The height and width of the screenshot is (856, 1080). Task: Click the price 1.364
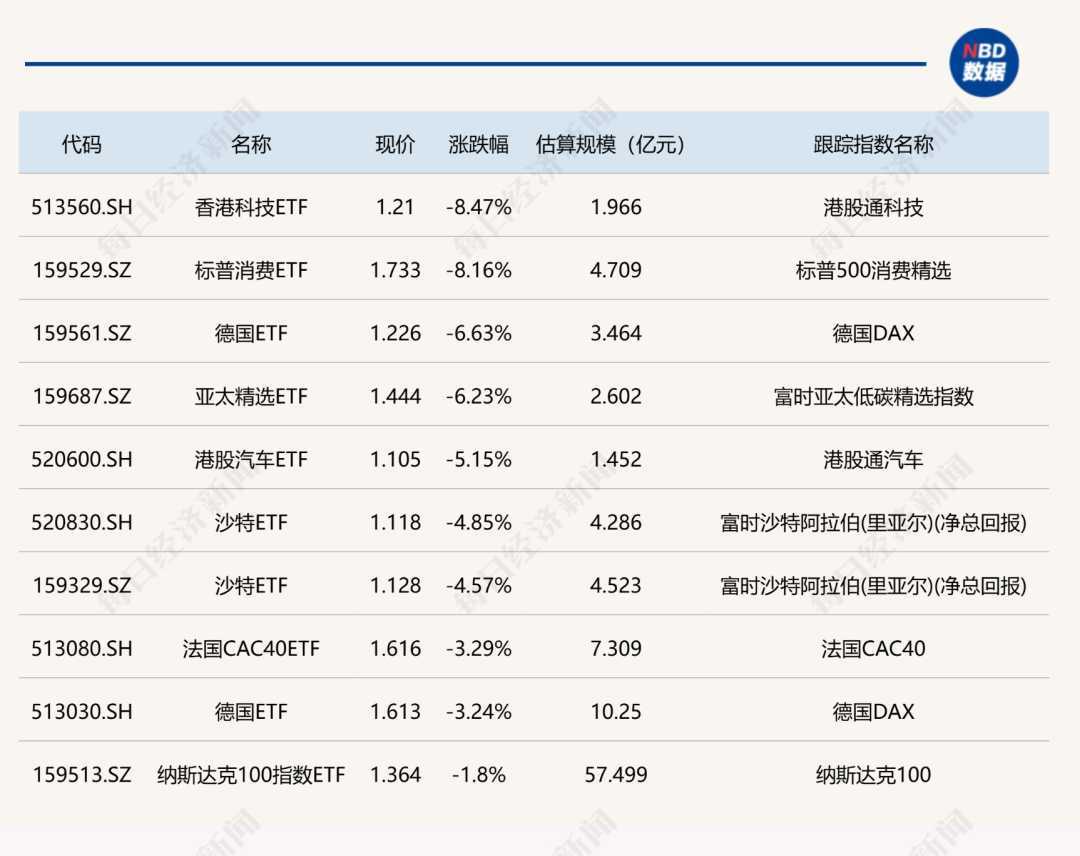(395, 775)
